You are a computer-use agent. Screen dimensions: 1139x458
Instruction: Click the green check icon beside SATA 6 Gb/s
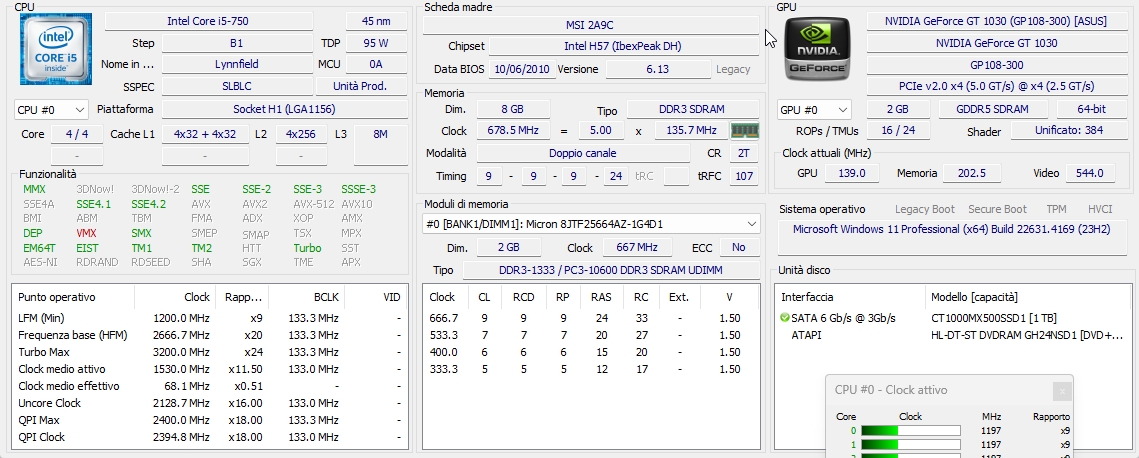[x=784, y=318]
